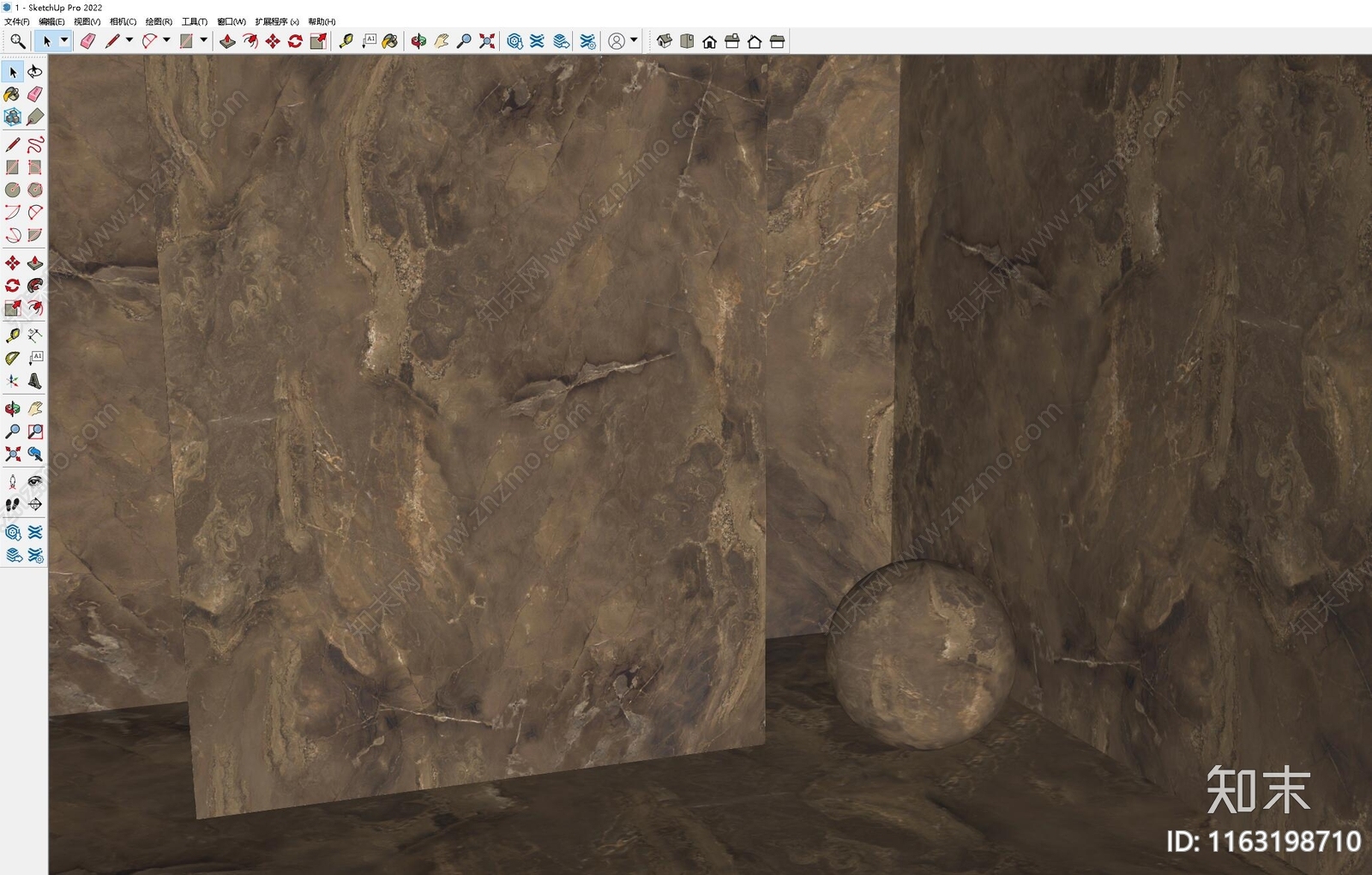1372x875 pixels.
Task: Open the 窗口(W) menu
Action: (232, 21)
